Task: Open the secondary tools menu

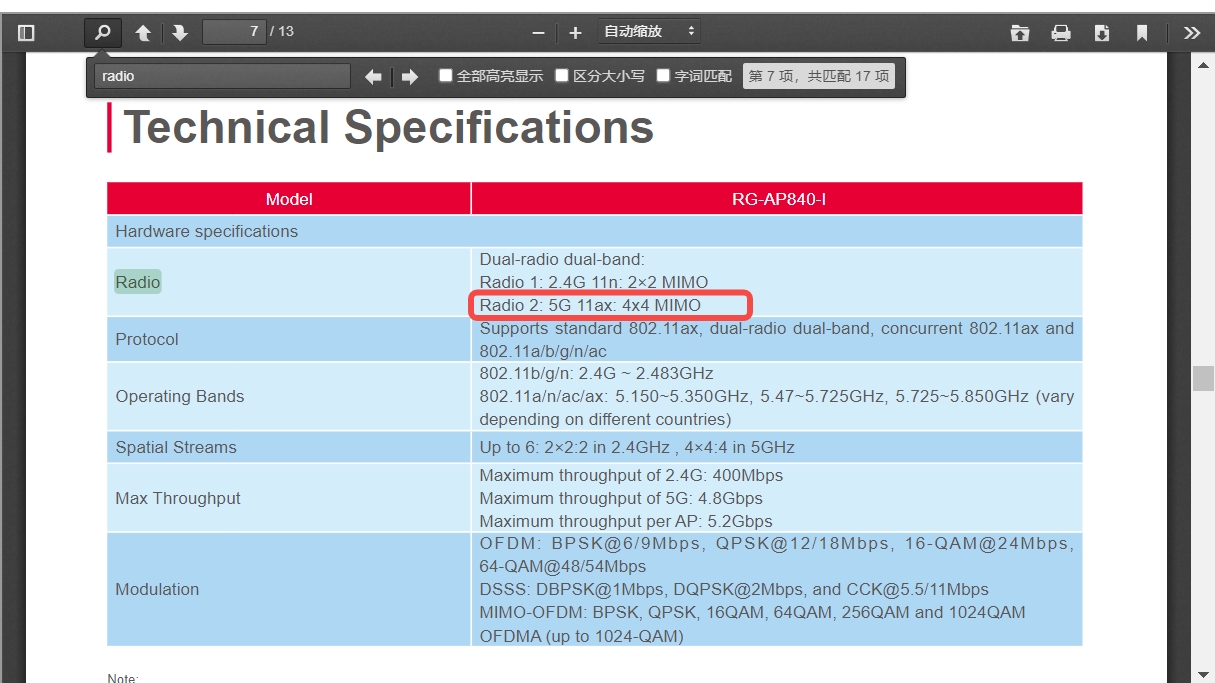Action: coord(1191,33)
